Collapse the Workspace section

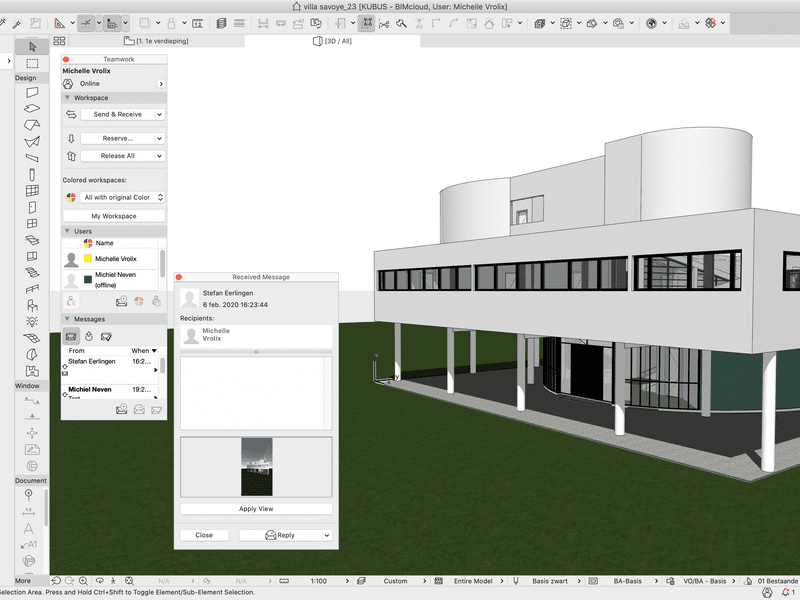(67, 98)
